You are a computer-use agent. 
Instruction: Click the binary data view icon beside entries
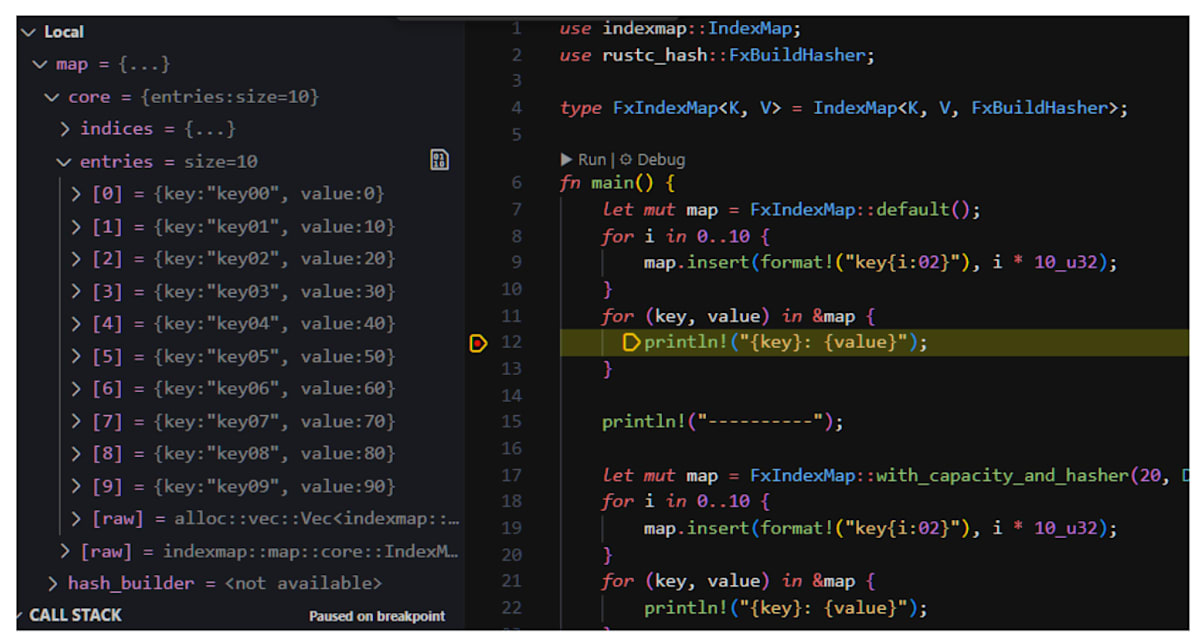pos(439,160)
